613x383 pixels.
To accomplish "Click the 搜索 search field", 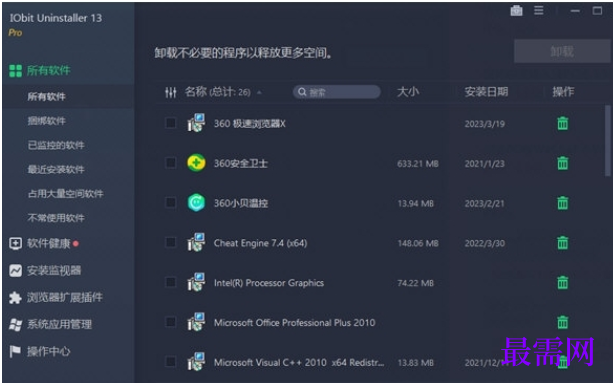I will coord(337,92).
